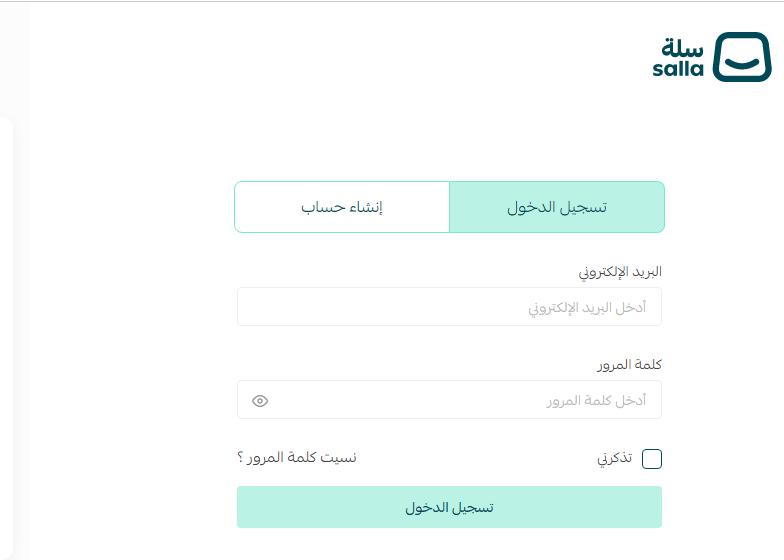
Task: Open the إنشاء حساب tab
Action: coord(342,207)
